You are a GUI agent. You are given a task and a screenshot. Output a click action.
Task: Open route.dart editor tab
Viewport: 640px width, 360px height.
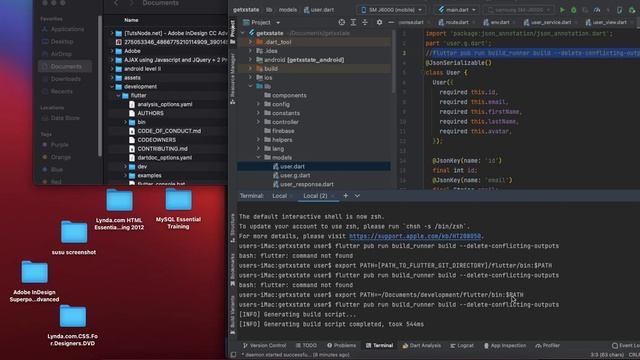click(454, 22)
